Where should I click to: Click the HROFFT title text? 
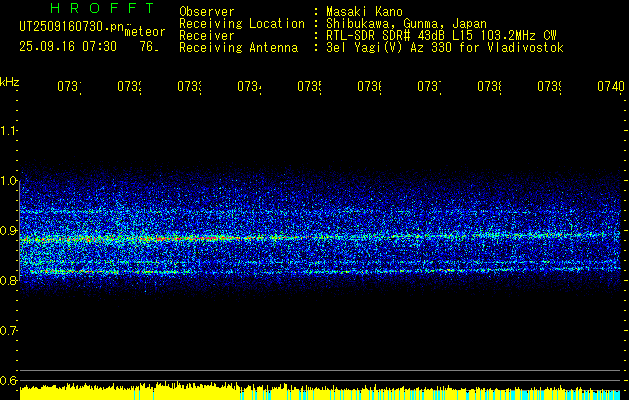103,8
